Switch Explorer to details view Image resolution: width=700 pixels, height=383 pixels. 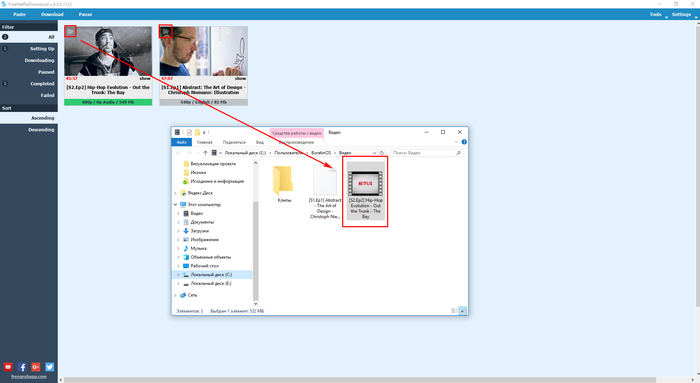point(454,311)
